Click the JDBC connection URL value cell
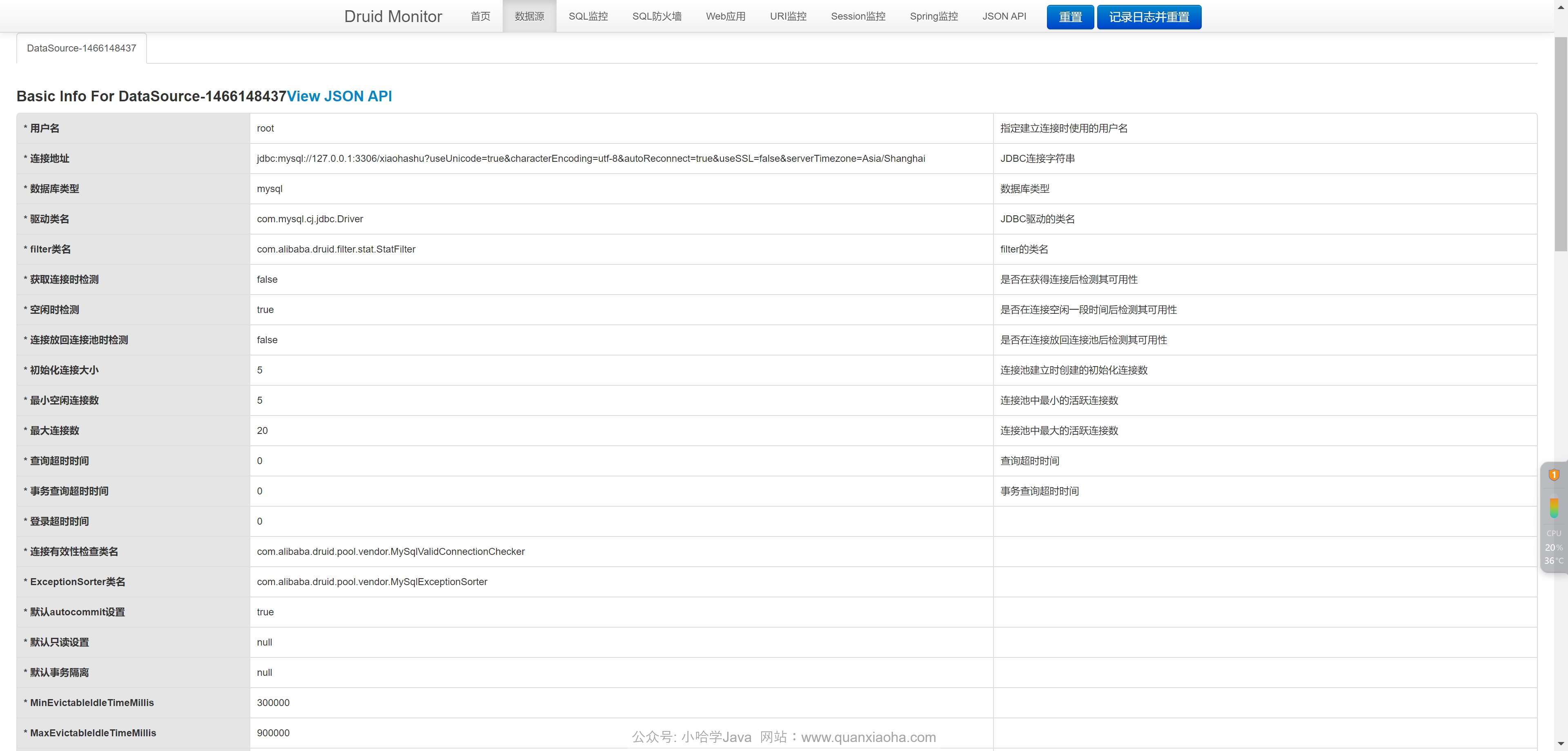 pyautogui.click(x=590, y=159)
